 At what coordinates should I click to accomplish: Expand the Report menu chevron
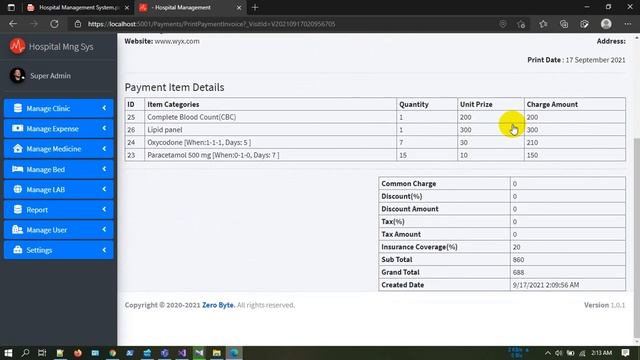[x=104, y=209]
